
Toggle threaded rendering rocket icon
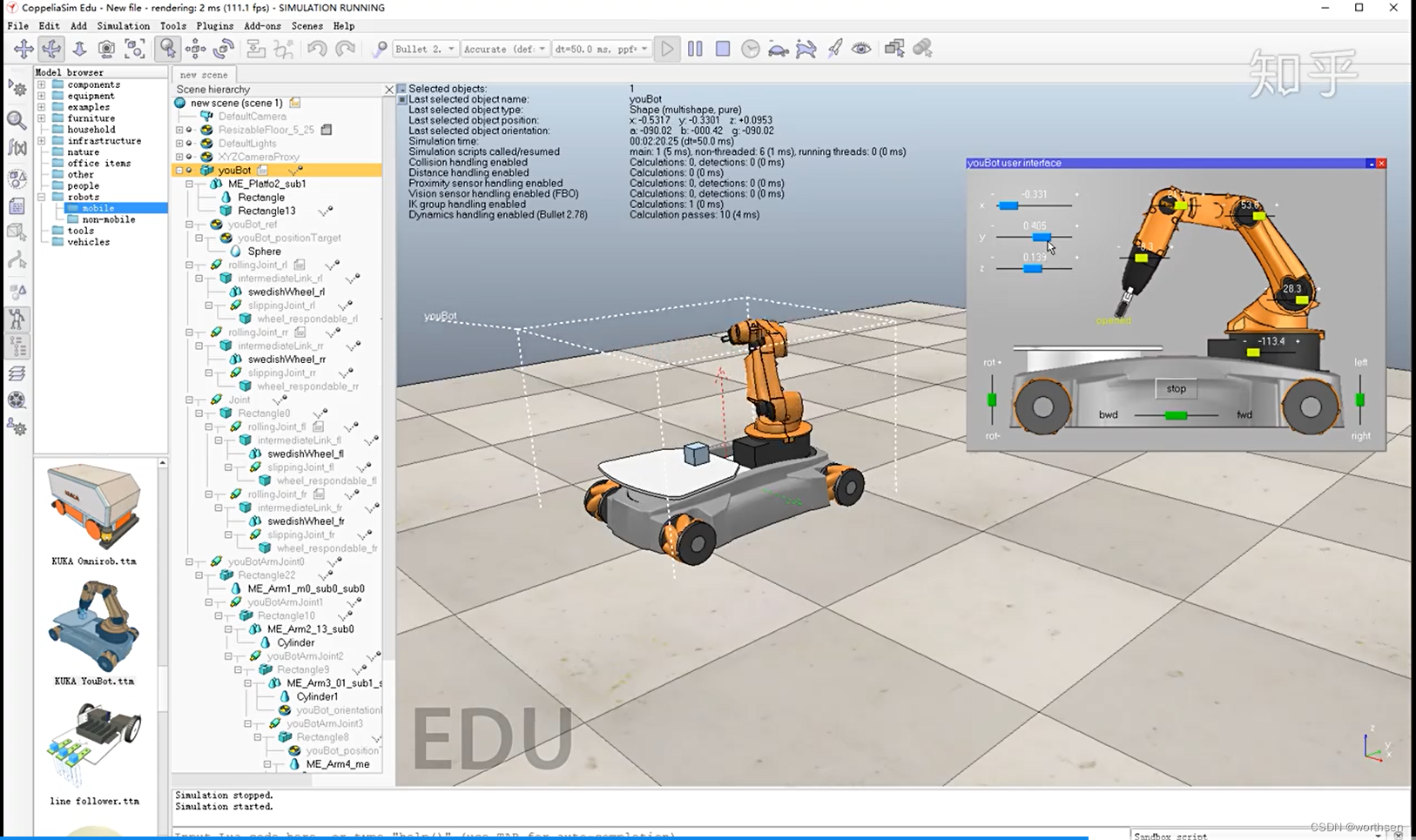834,49
